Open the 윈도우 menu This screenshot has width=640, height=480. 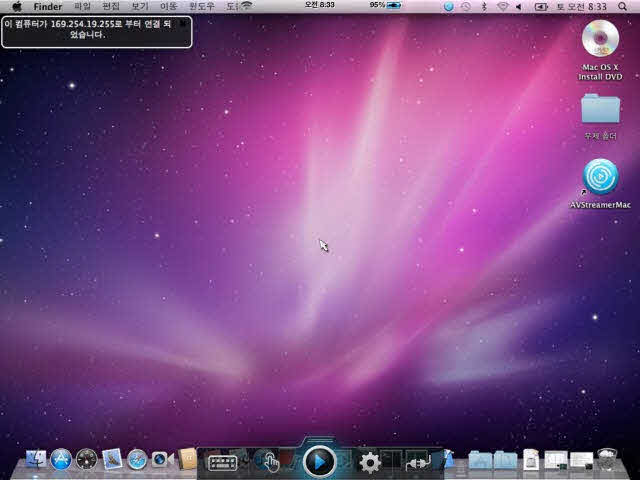point(202,7)
